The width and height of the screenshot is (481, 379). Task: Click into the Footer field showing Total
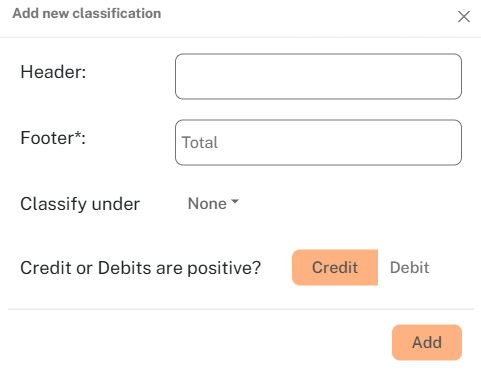[x=318, y=142]
